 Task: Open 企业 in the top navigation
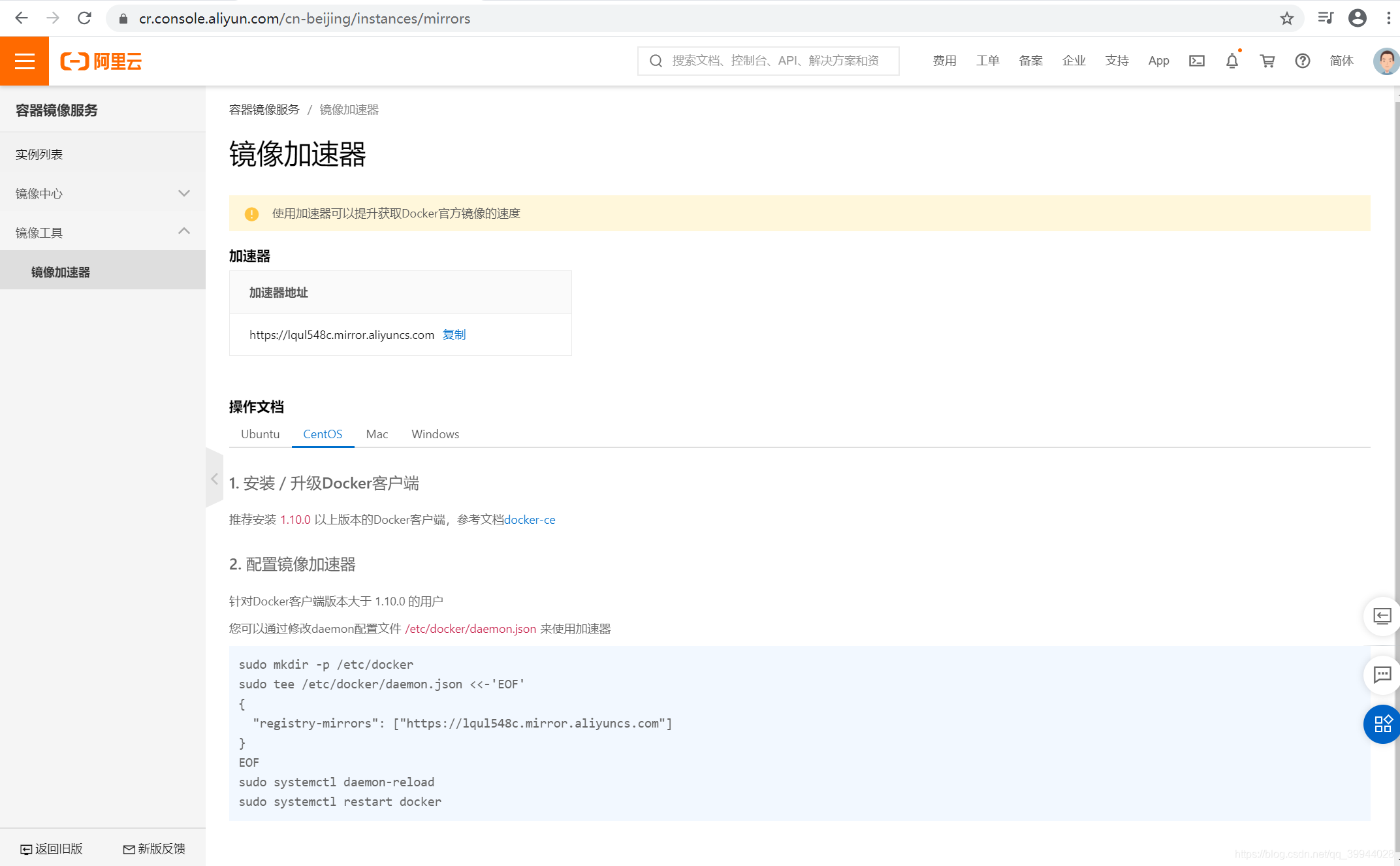(x=1074, y=61)
